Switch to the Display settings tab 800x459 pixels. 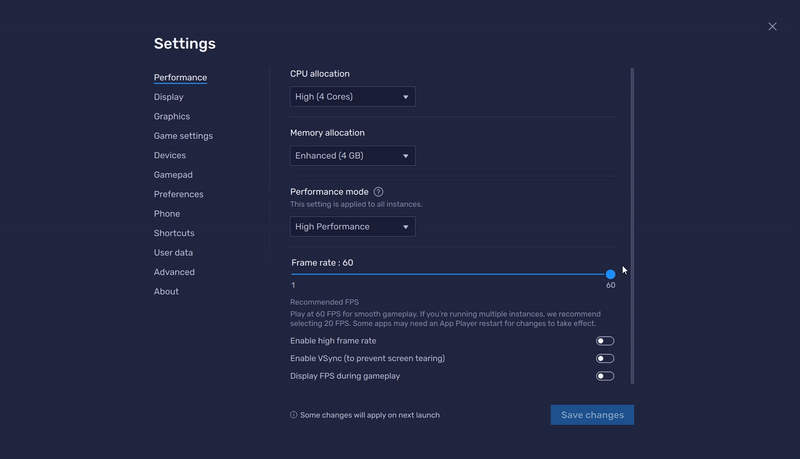pos(168,97)
